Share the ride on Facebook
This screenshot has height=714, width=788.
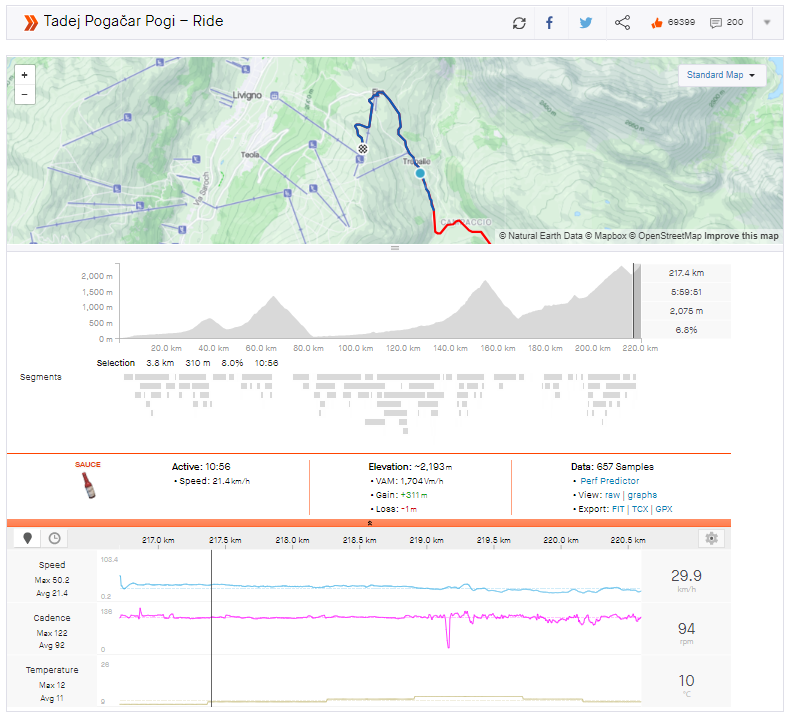tap(550, 22)
